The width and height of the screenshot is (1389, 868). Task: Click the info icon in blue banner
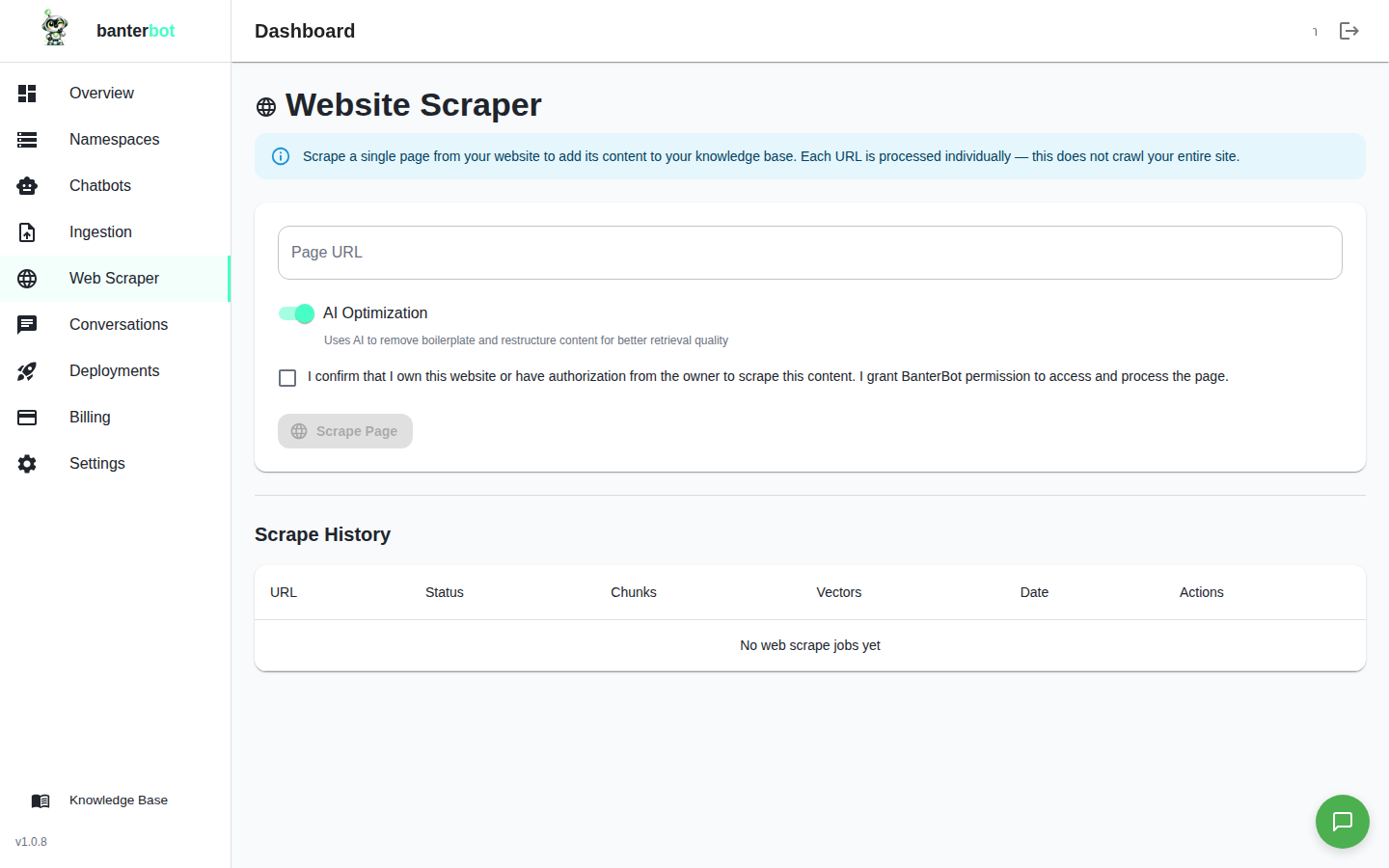[281, 156]
